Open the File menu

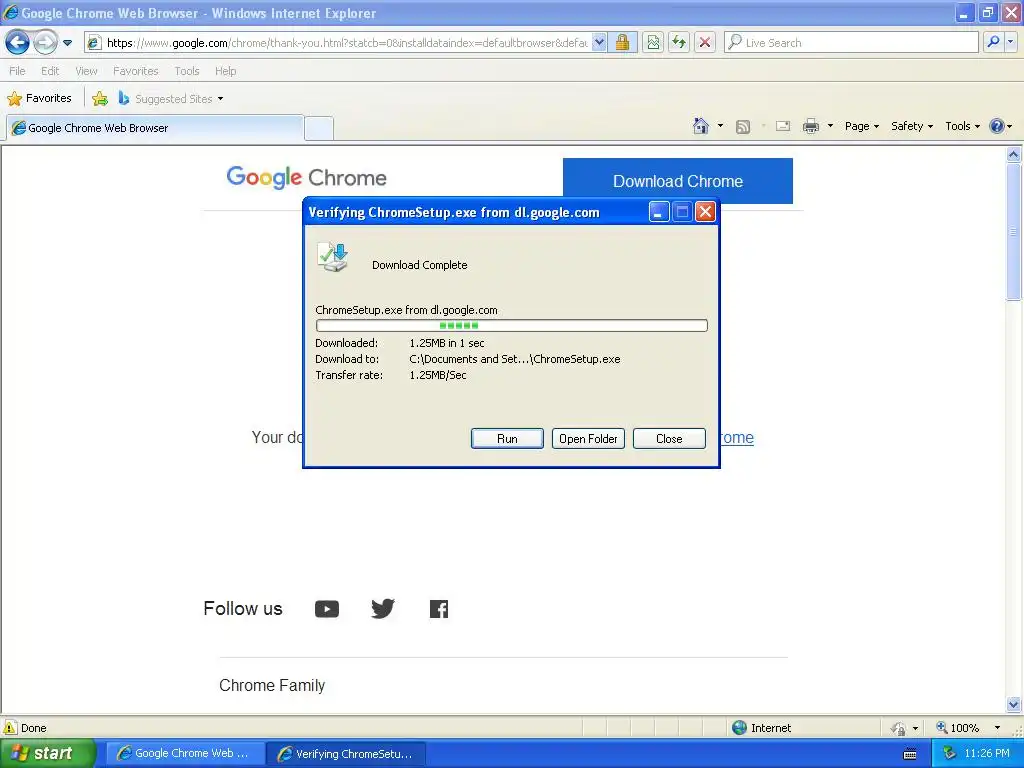coord(18,71)
